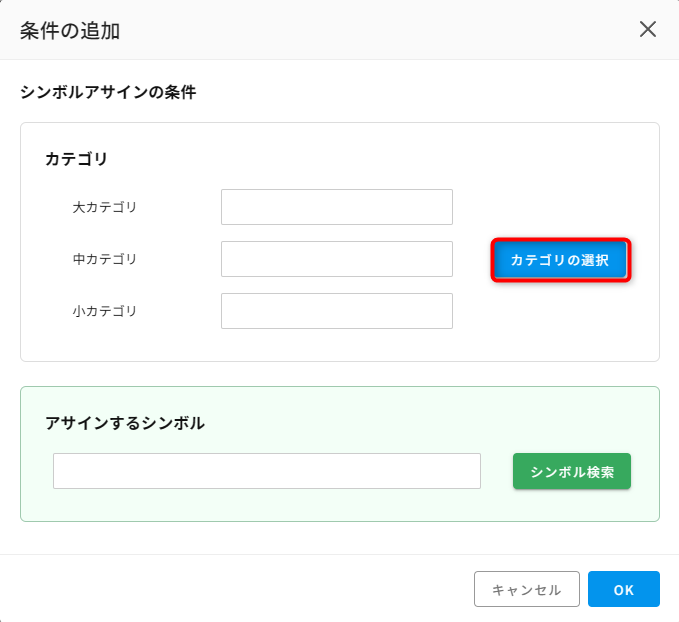
Task: Select the 小カテゴリ text field
Action: point(337,311)
